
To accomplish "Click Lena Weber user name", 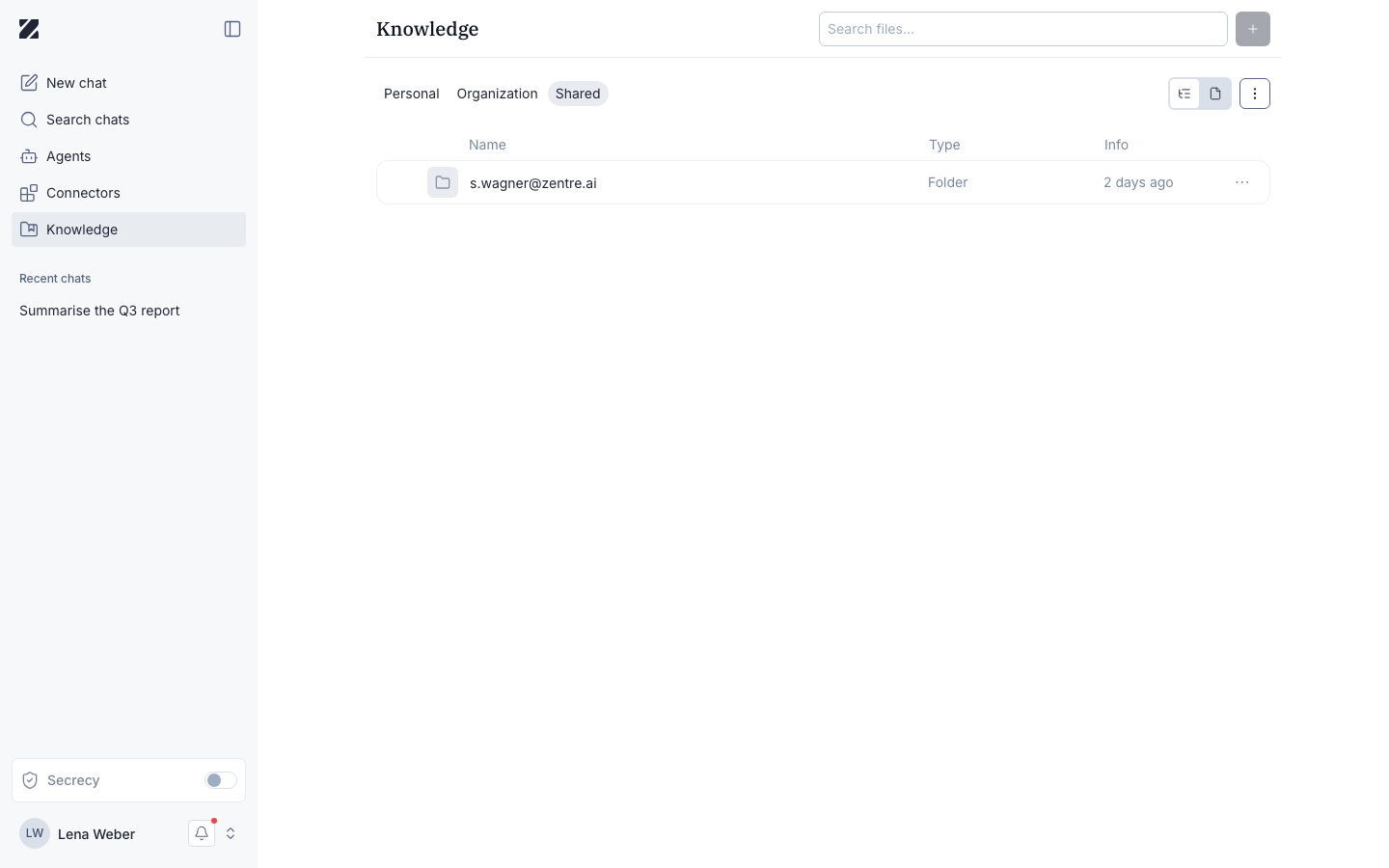I will [x=96, y=834].
